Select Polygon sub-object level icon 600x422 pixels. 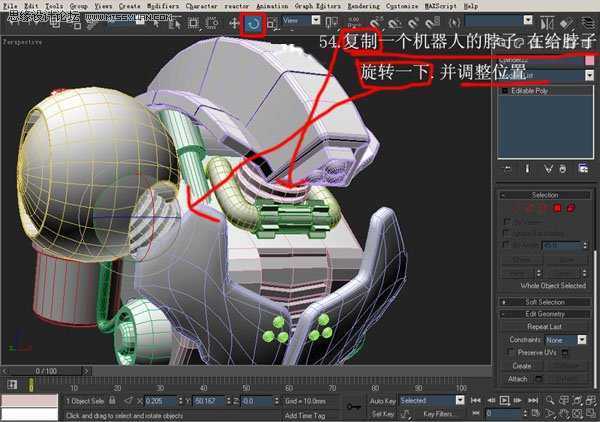click(x=557, y=208)
